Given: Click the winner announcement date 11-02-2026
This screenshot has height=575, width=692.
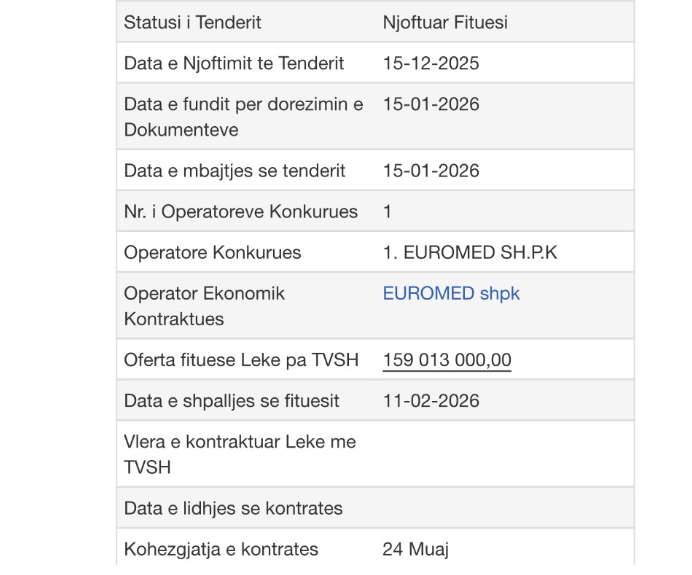Looking at the screenshot, I should (431, 401).
